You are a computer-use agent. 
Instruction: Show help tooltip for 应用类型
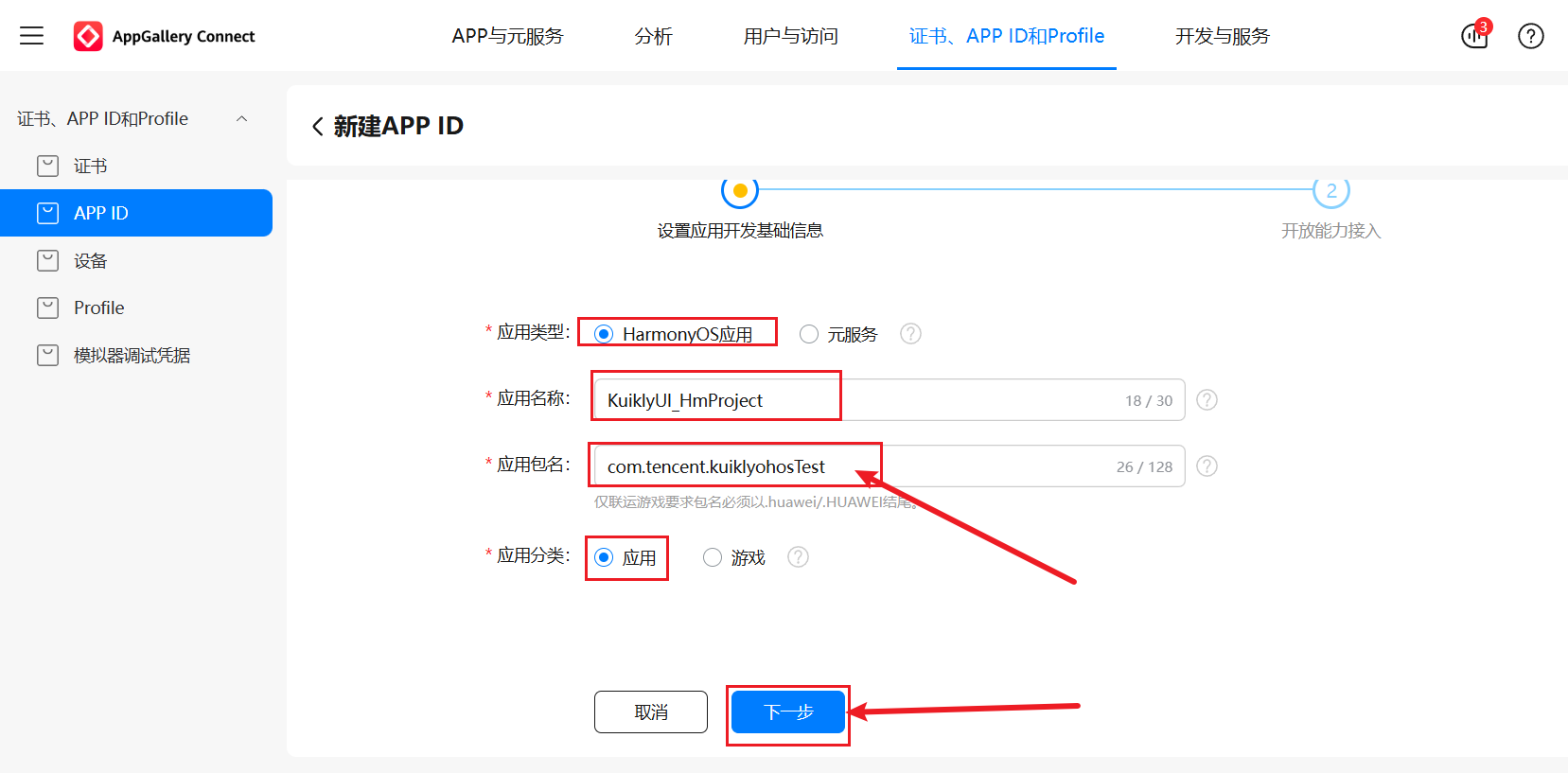[x=910, y=333]
